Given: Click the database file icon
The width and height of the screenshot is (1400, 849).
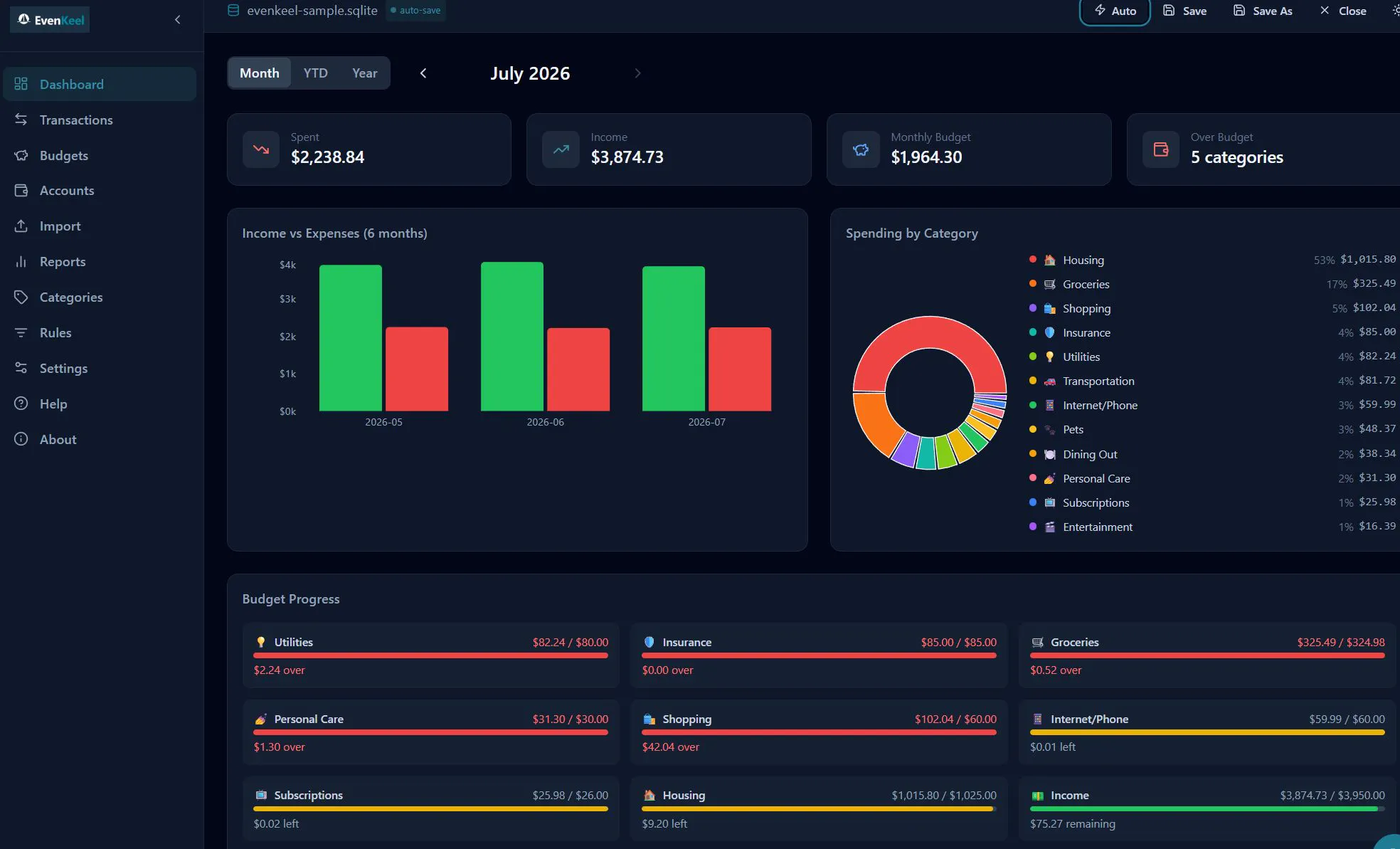Looking at the screenshot, I should pyautogui.click(x=233, y=10).
